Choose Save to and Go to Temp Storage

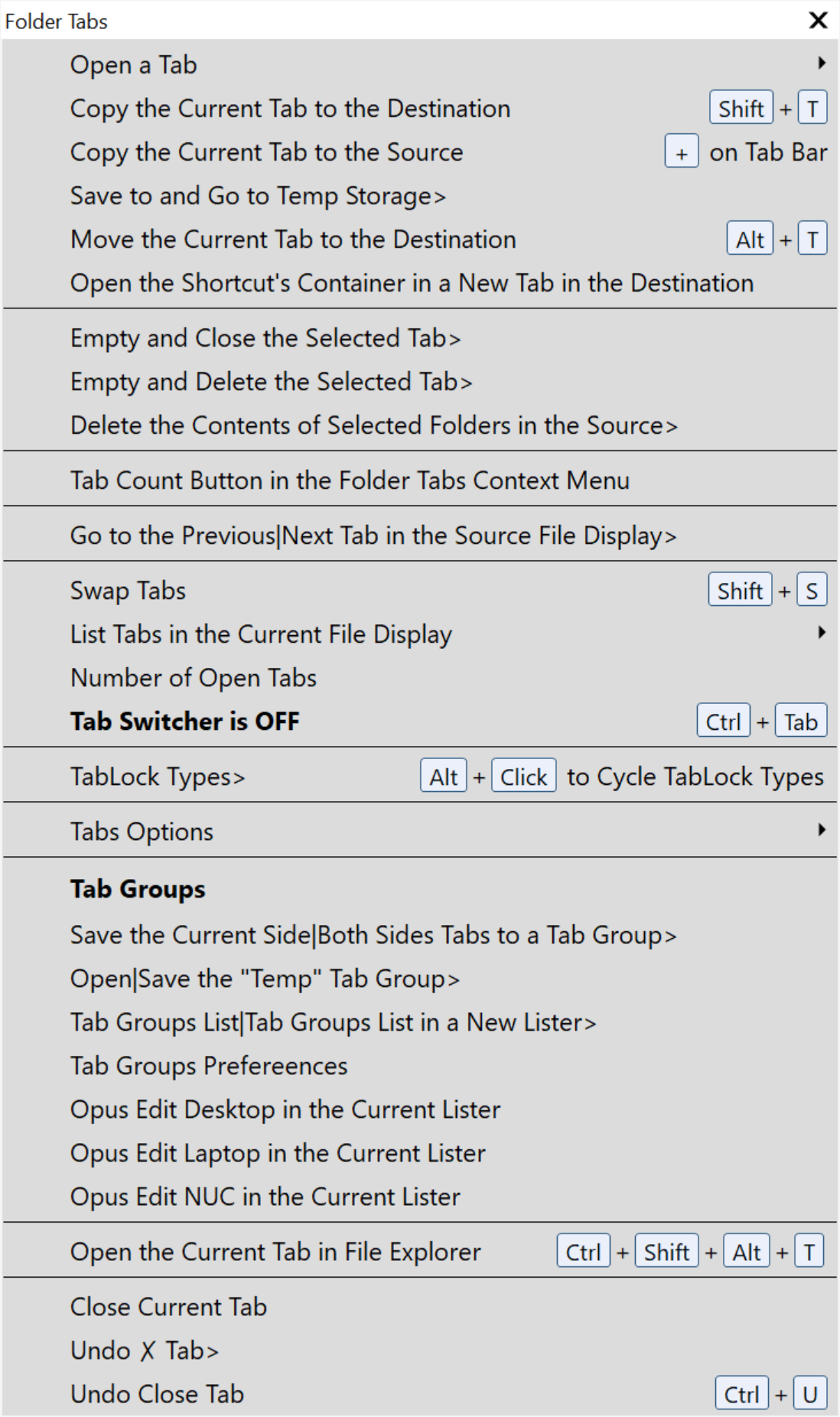pos(258,196)
